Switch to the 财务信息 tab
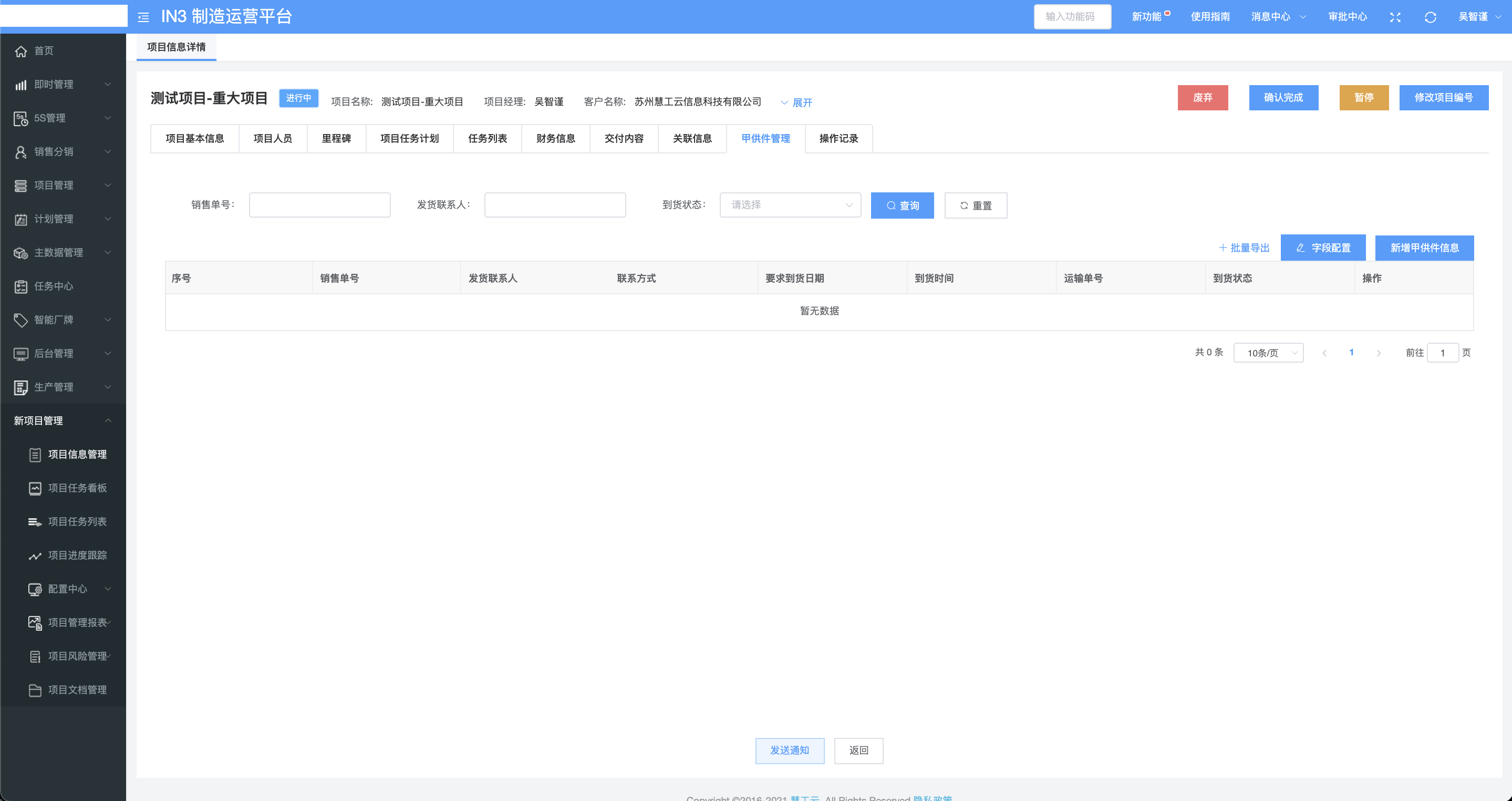 555,139
